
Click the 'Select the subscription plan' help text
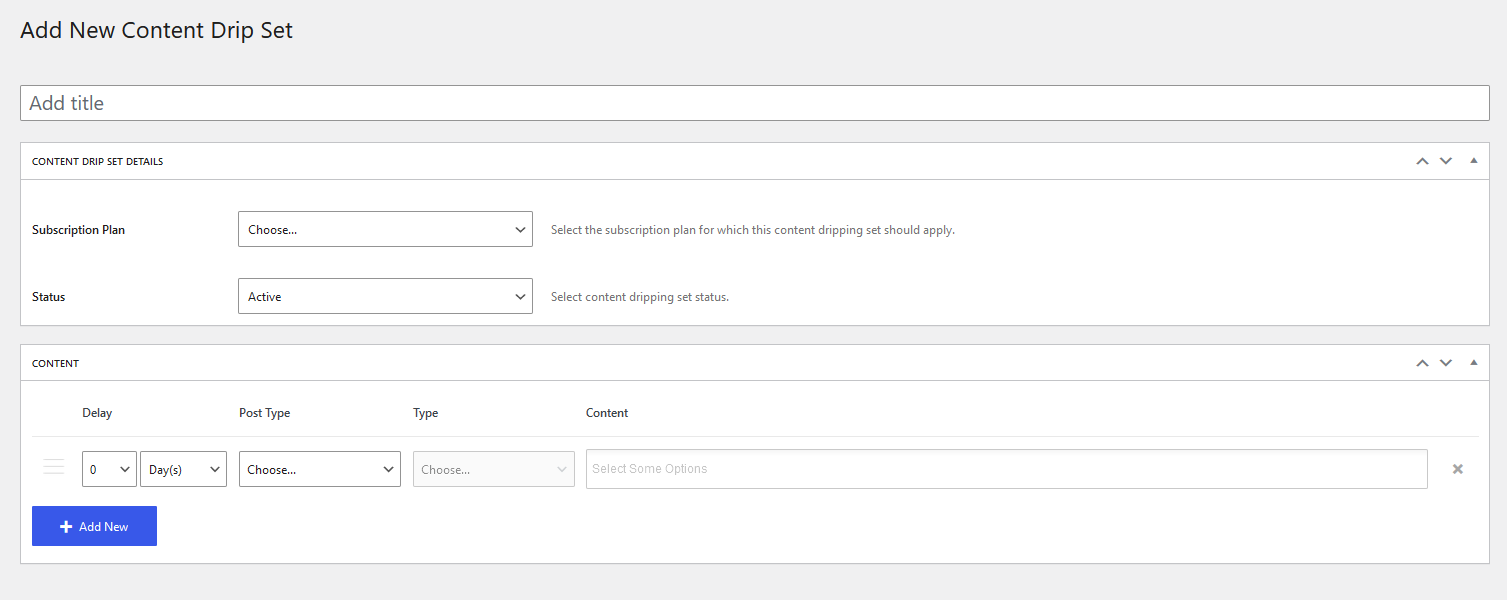pos(753,230)
